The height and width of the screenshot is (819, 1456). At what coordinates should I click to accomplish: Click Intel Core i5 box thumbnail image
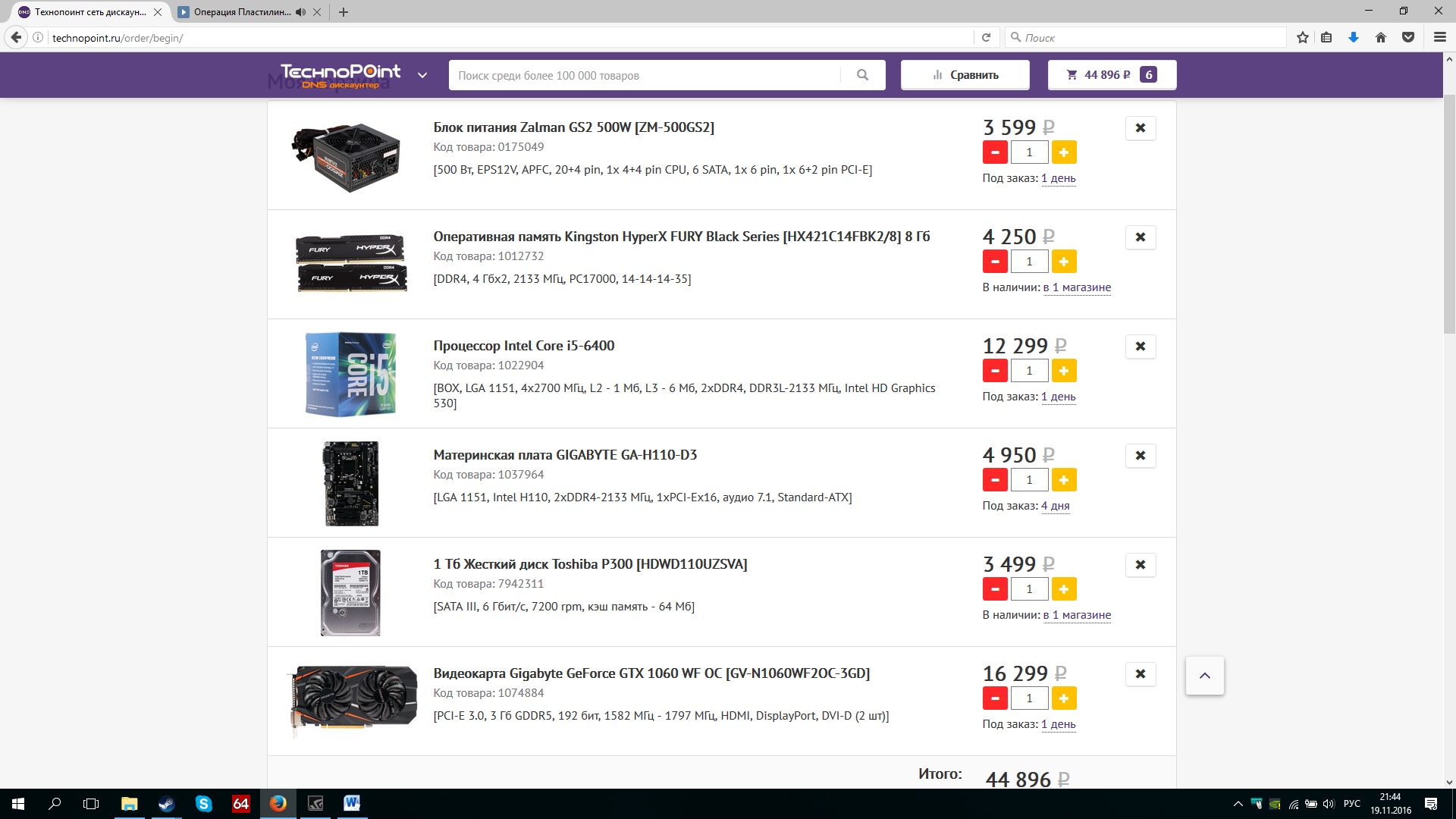(350, 374)
